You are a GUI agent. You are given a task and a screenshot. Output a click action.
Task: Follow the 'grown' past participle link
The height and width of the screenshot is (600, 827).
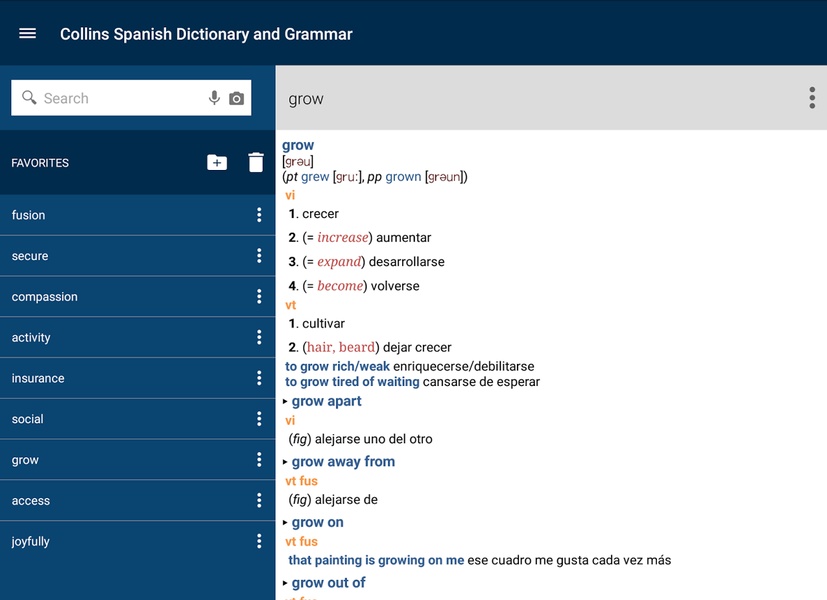point(403,177)
